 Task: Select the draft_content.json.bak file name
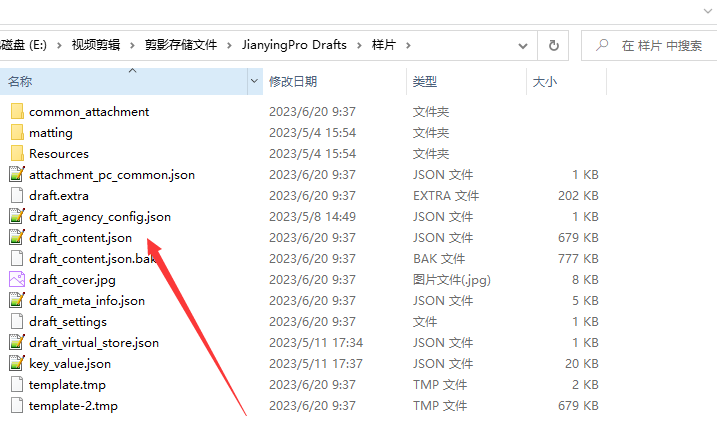coord(93,259)
